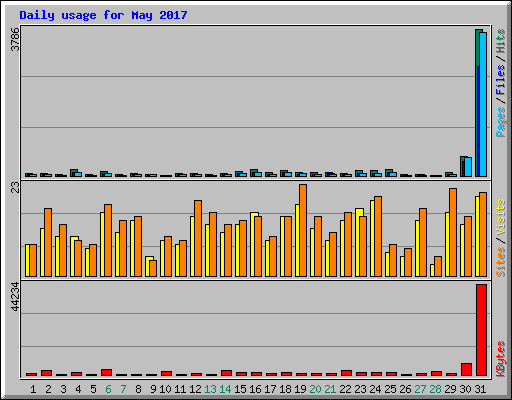Click green weekend day label 21
This screenshot has height=400, width=512.
(330, 389)
